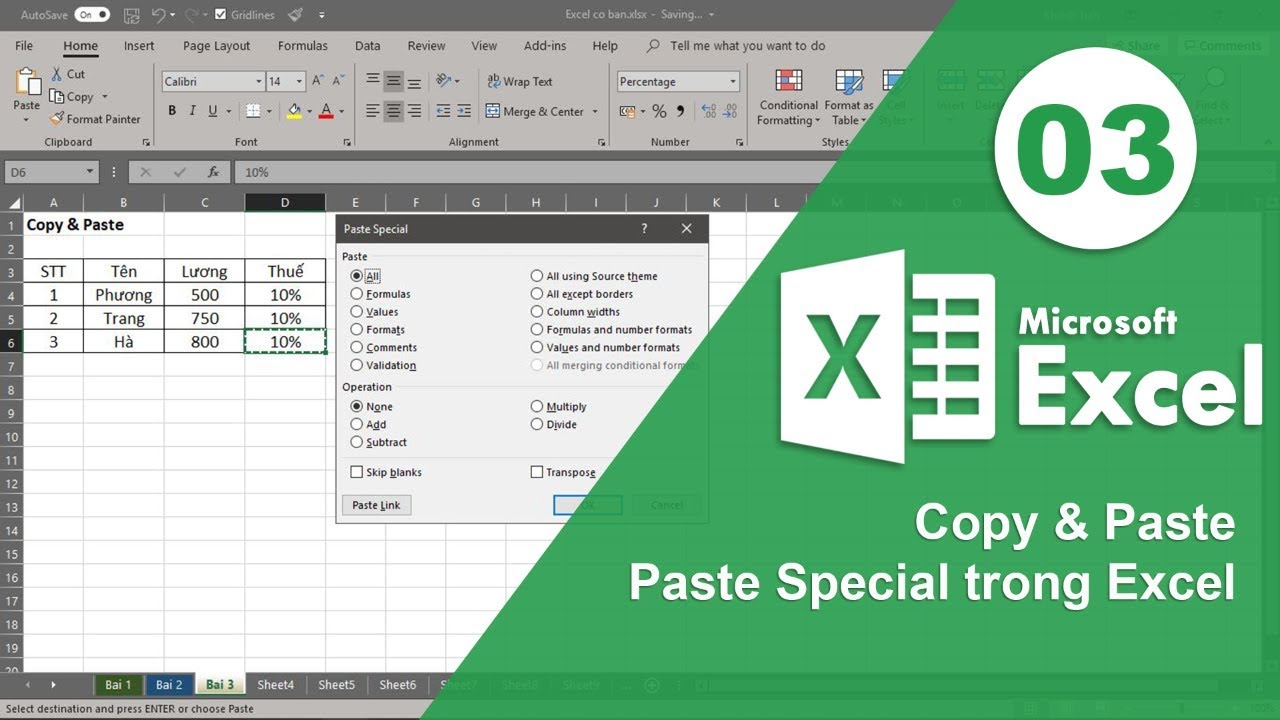Screen dimensions: 1280x720
Task: Switch to the Page Layout tab
Action: pos(217,46)
